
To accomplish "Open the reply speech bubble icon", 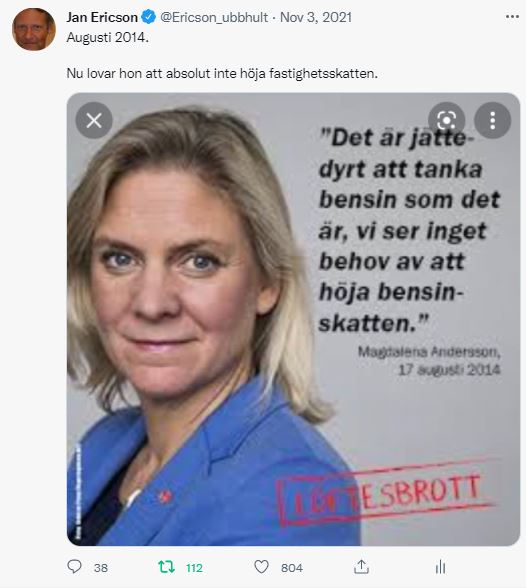I will coord(74,566).
